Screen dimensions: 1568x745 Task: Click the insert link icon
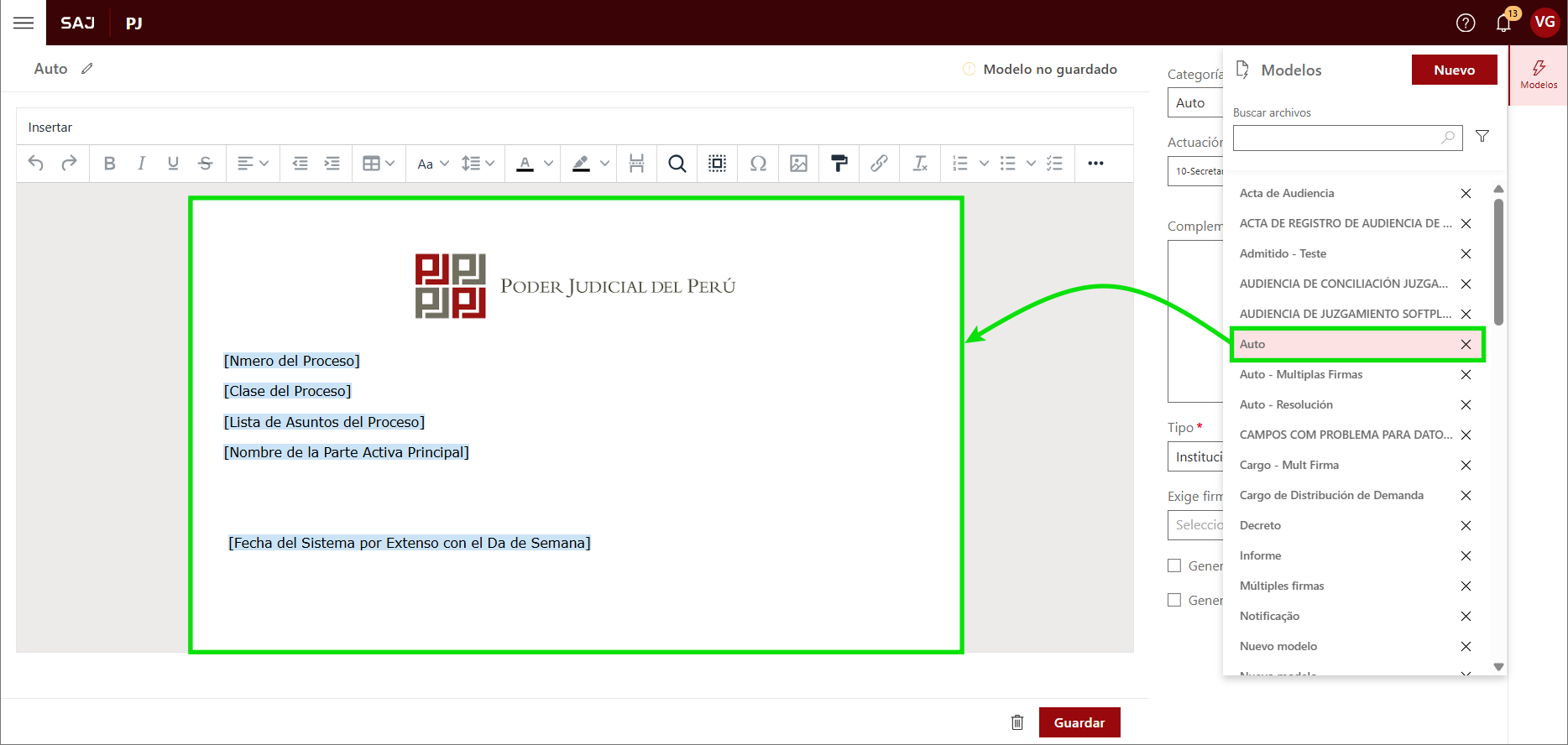(x=879, y=164)
